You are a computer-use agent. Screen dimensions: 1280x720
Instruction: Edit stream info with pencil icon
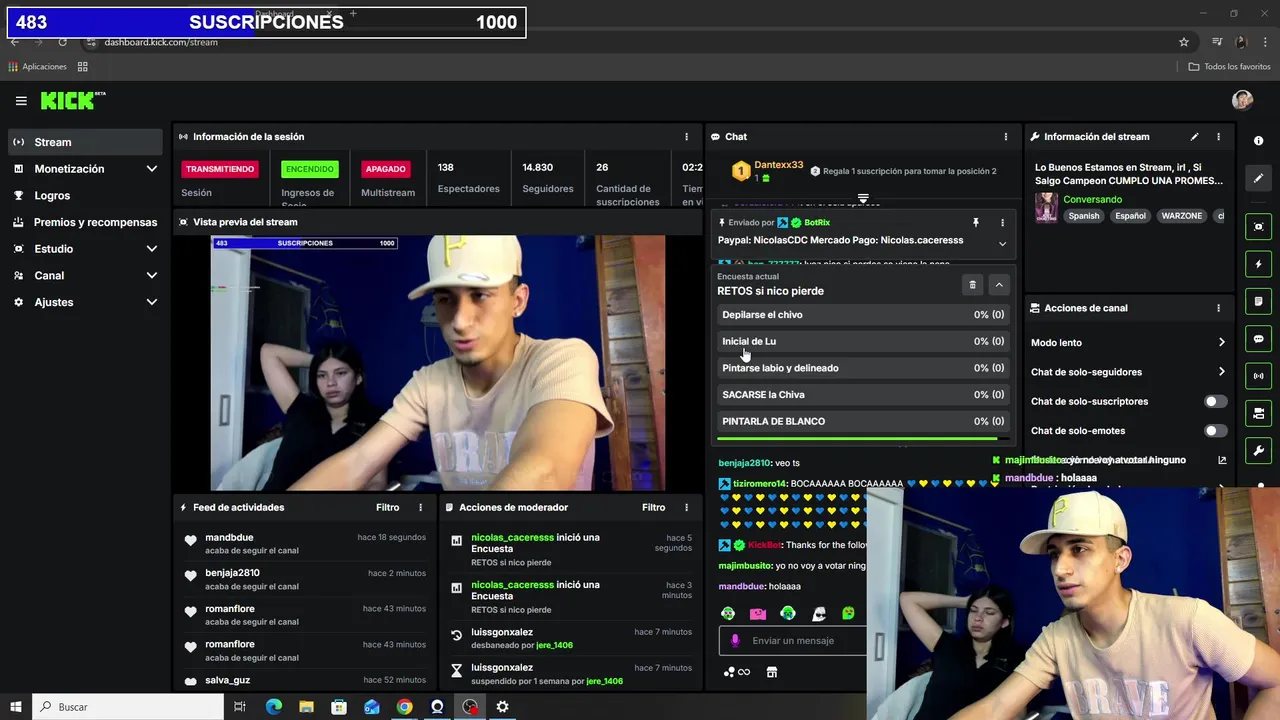pos(1194,137)
